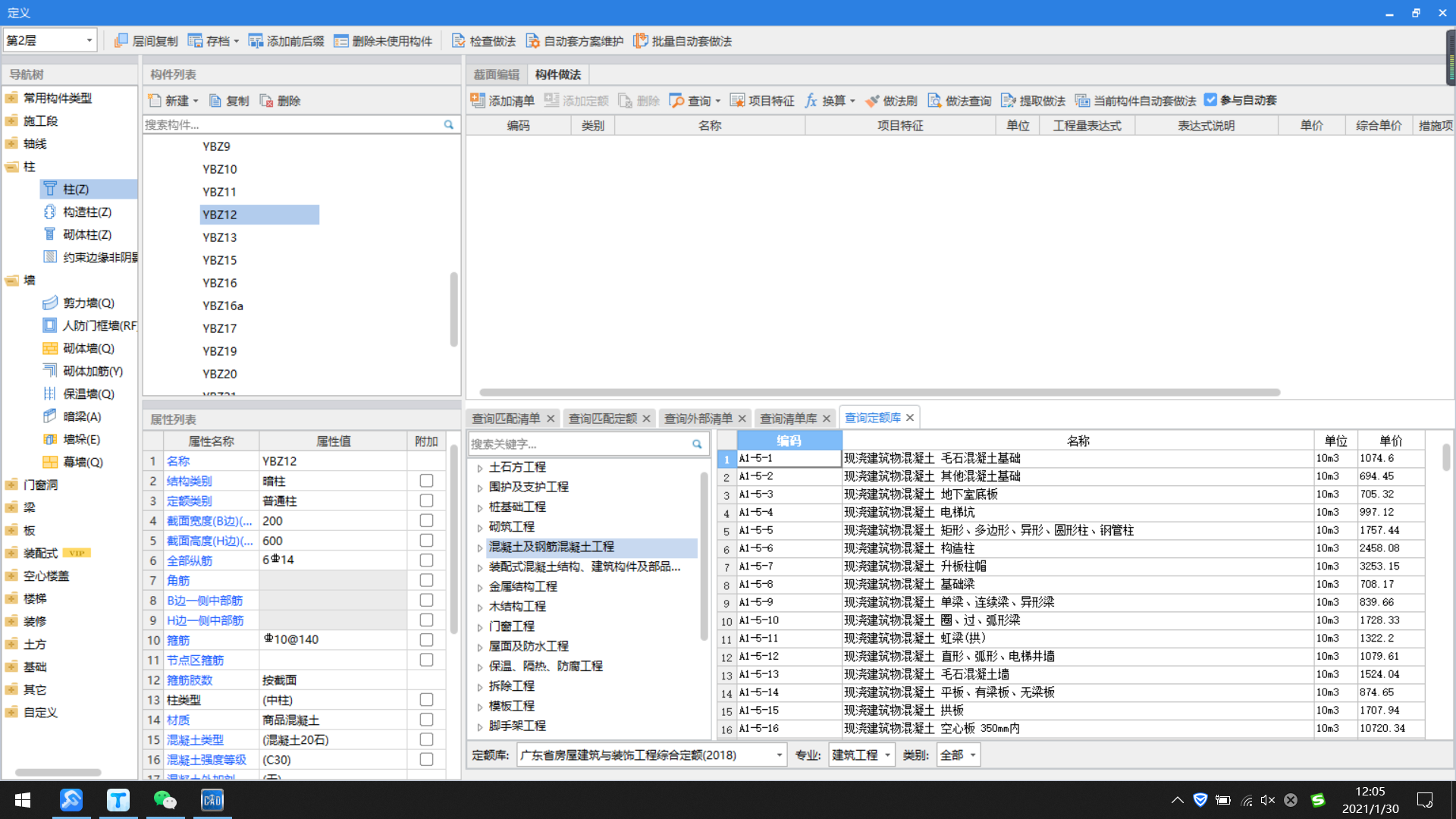Check the 附加 box for 全部纵筋

click(x=426, y=560)
